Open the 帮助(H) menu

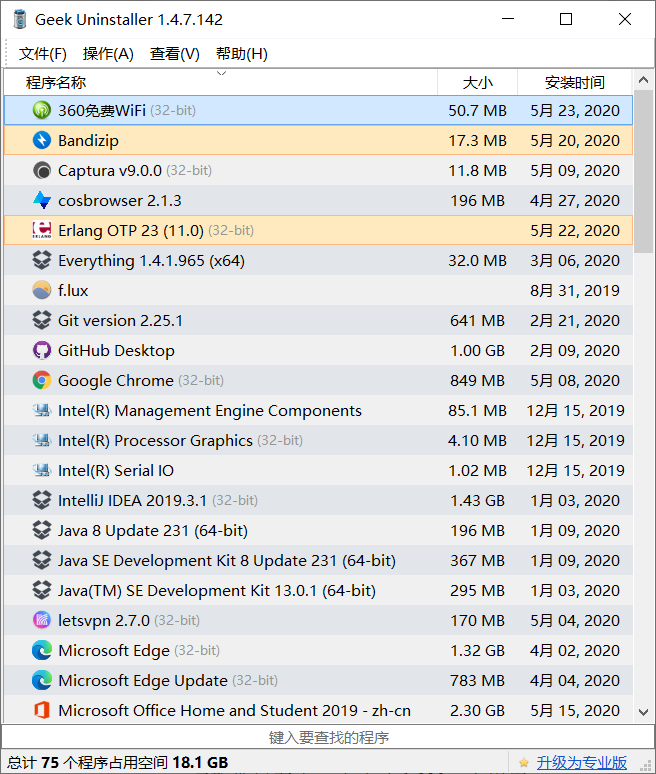pos(242,53)
